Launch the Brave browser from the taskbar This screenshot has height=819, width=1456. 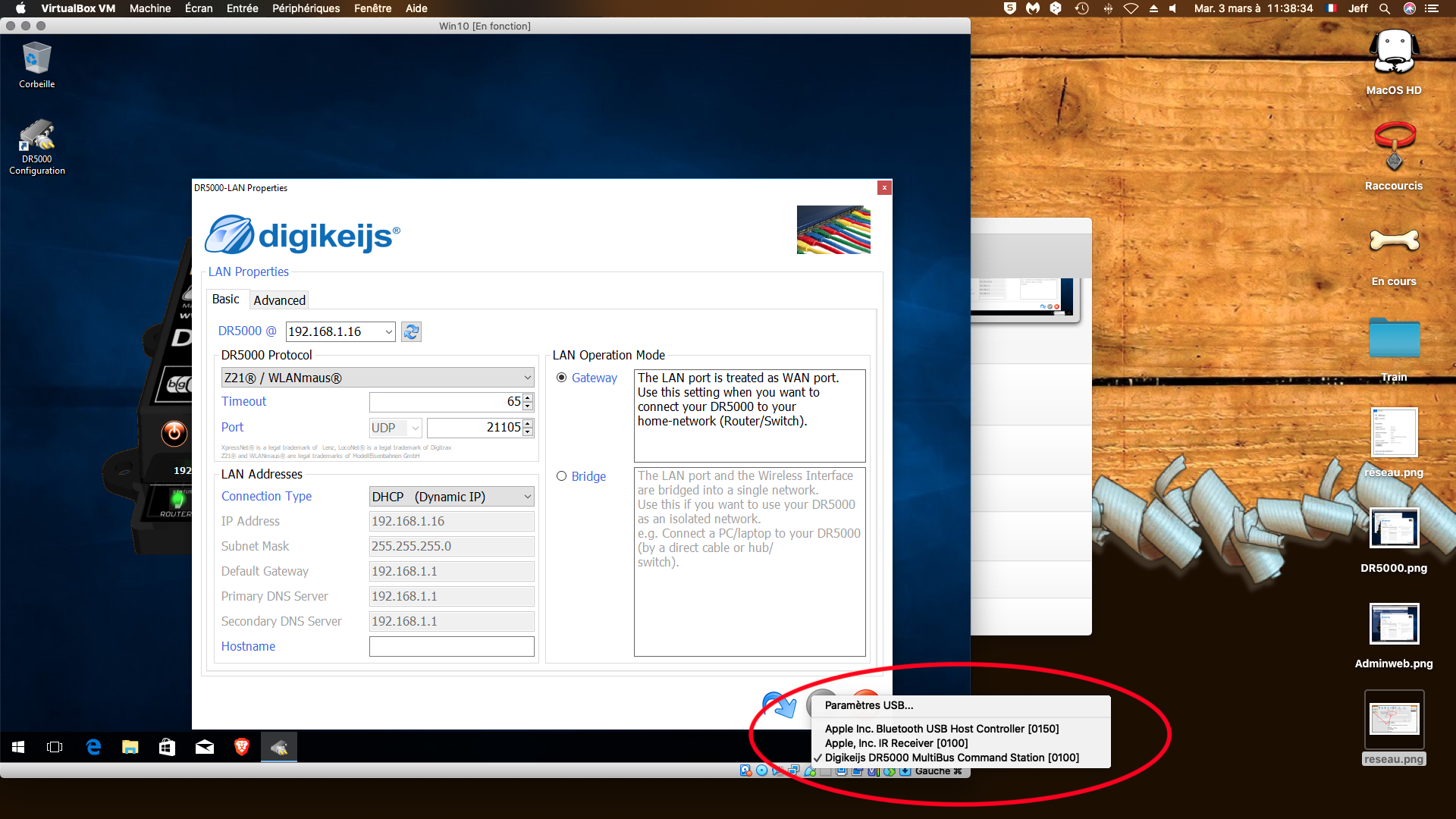pyautogui.click(x=242, y=748)
